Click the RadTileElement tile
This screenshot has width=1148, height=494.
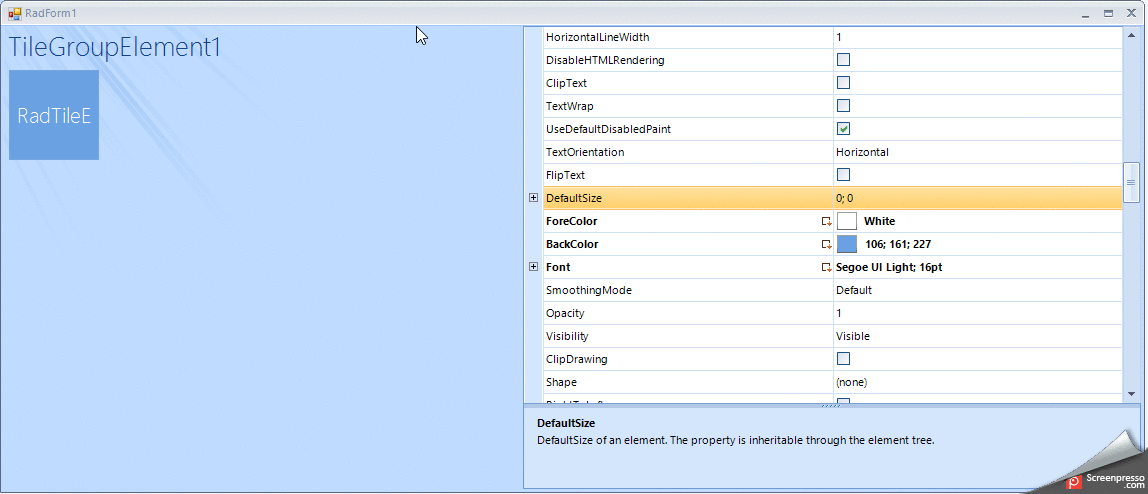click(x=54, y=115)
